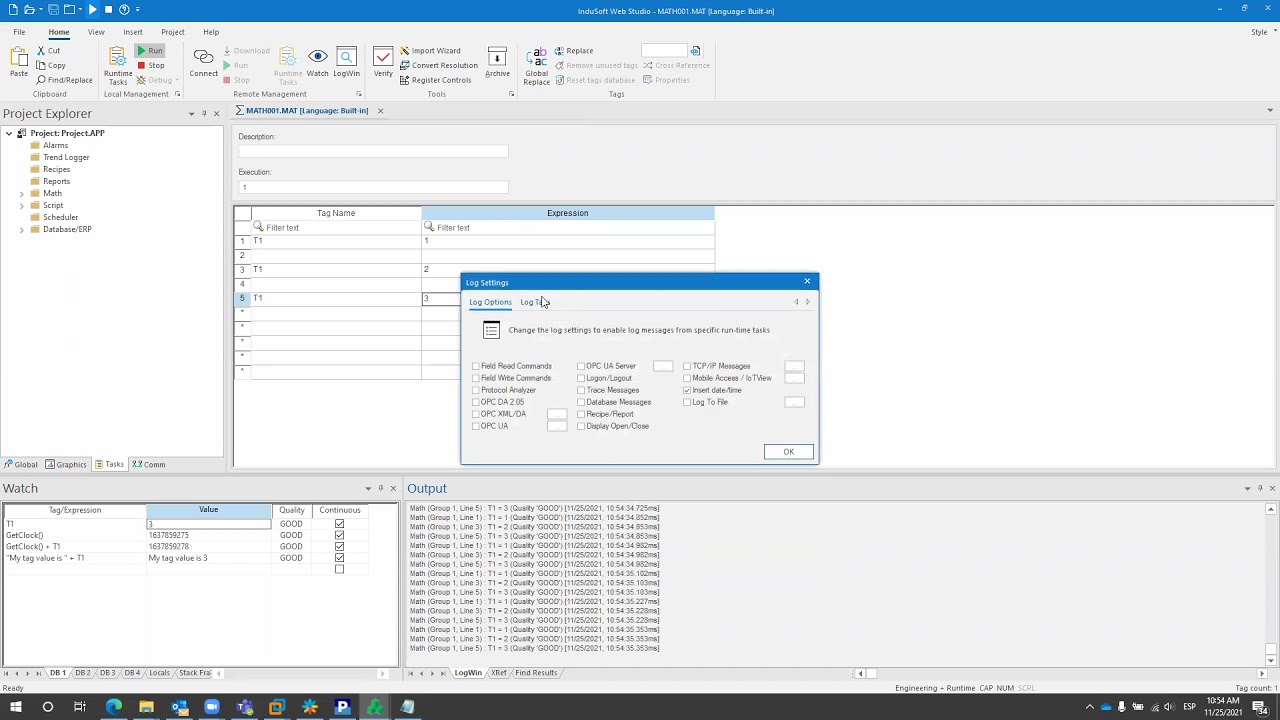Expand the Local Management group launcher
Image resolution: width=1280 pixels, height=720 pixels.
(x=178, y=94)
